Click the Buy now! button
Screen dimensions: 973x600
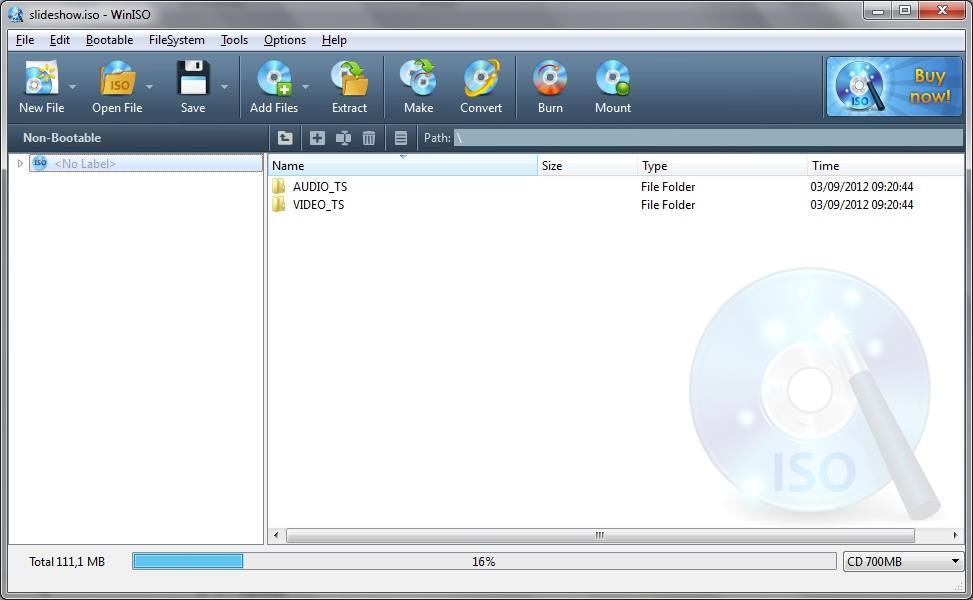click(x=893, y=87)
